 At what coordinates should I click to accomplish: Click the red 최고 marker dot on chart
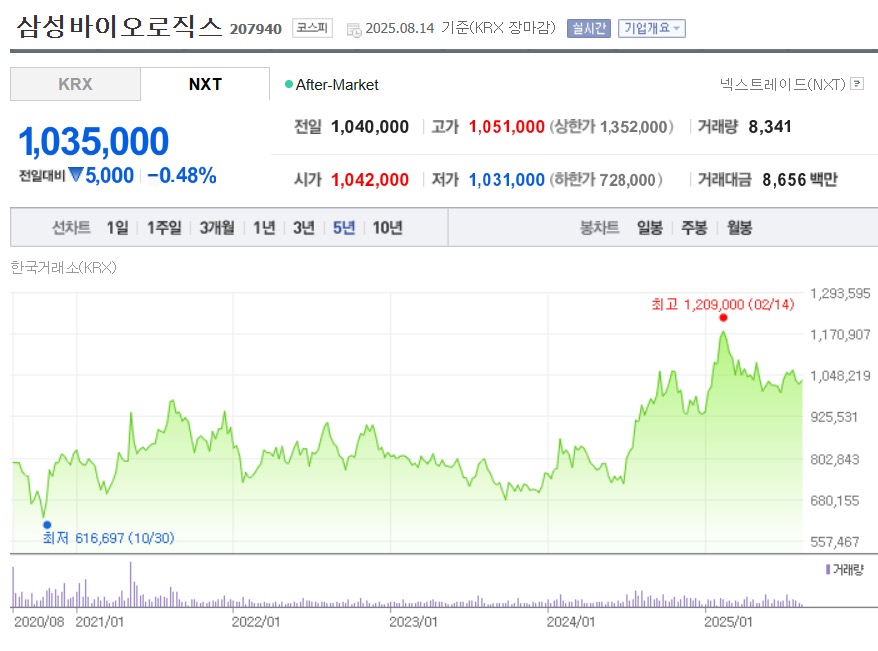pyautogui.click(x=723, y=318)
